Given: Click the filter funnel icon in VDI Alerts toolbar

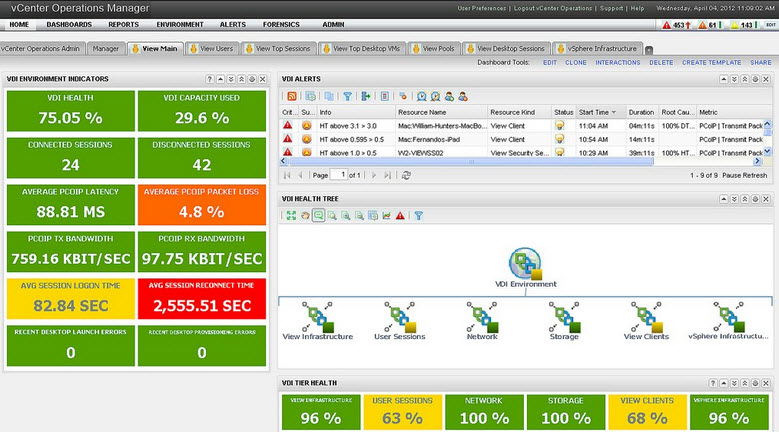Looking at the screenshot, I should [x=347, y=96].
